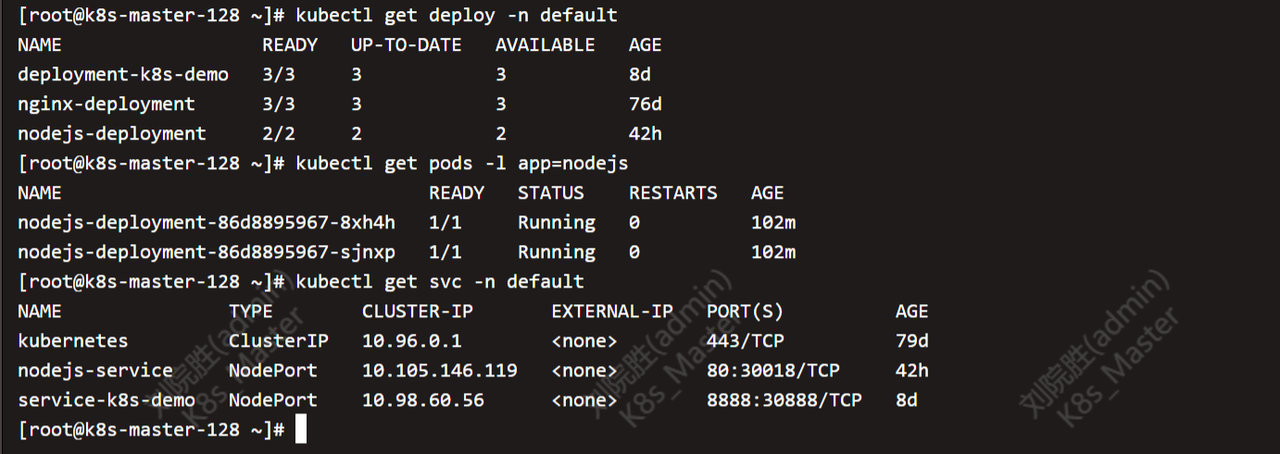The image size is (1280, 454).
Task: Select the deployment-k8s-demo deployment name
Action: (123, 75)
